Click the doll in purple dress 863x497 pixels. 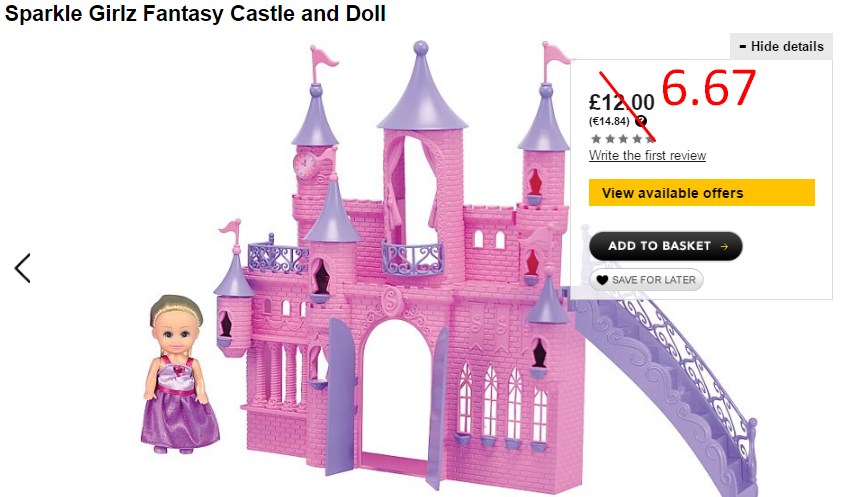tap(179, 374)
